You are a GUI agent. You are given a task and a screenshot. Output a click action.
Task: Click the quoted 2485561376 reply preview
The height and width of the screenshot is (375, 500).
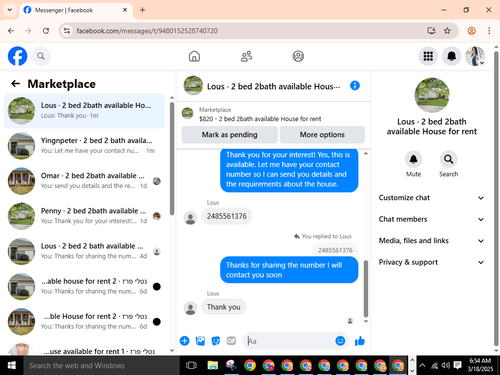point(335,250)
